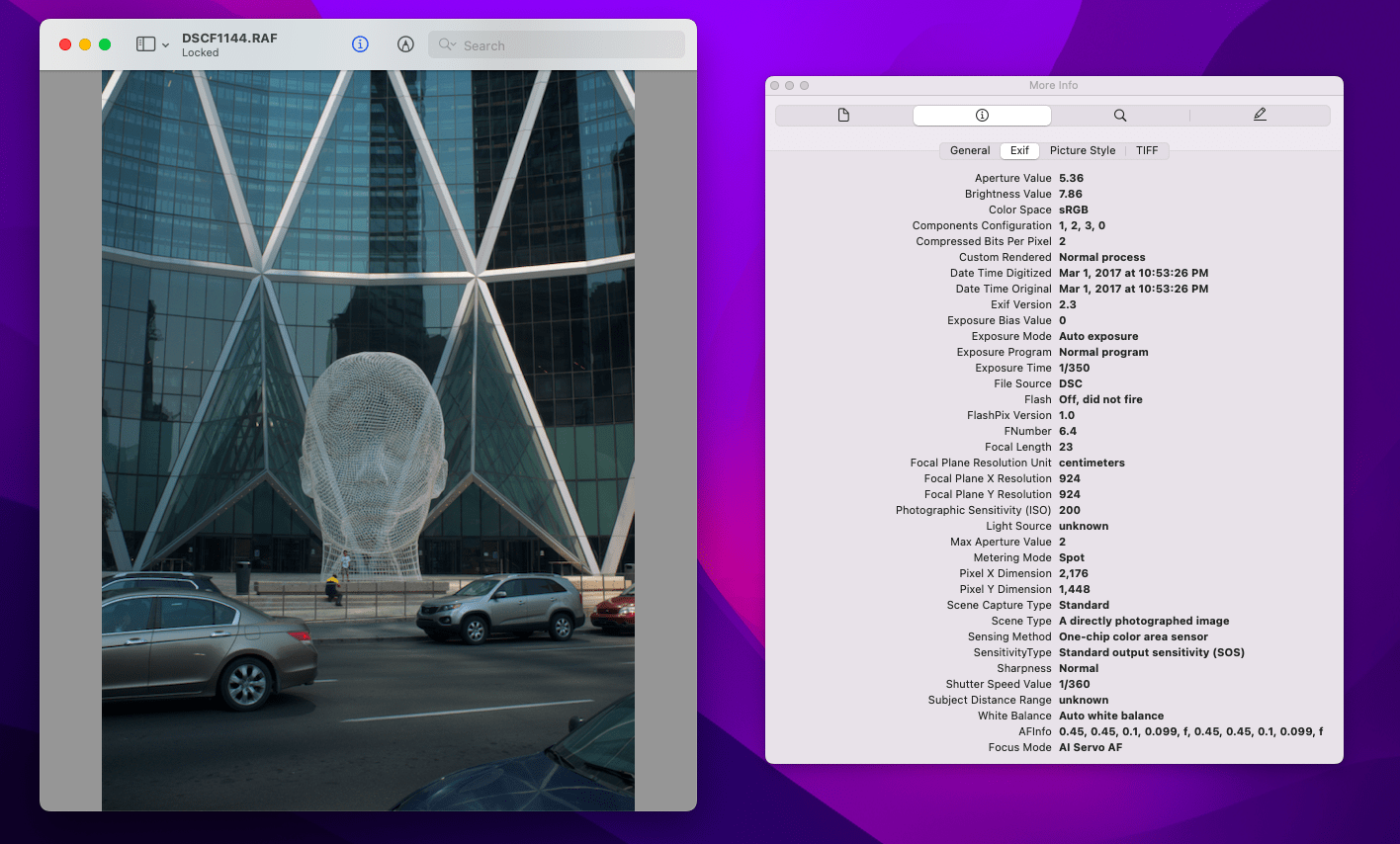Open the Keywords pane with the magnifier icon
The width and height of the screenshot is (1400, 844).
pyautogui.click(x=1121, y=116)
